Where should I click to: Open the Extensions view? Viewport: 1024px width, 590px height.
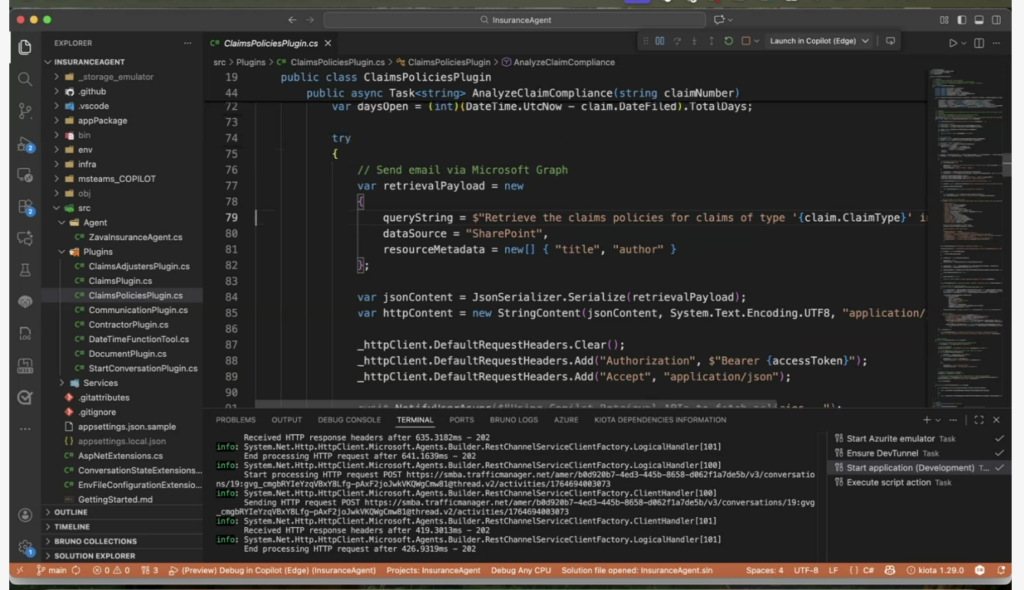pyautogui.click(x=25, y=207)
